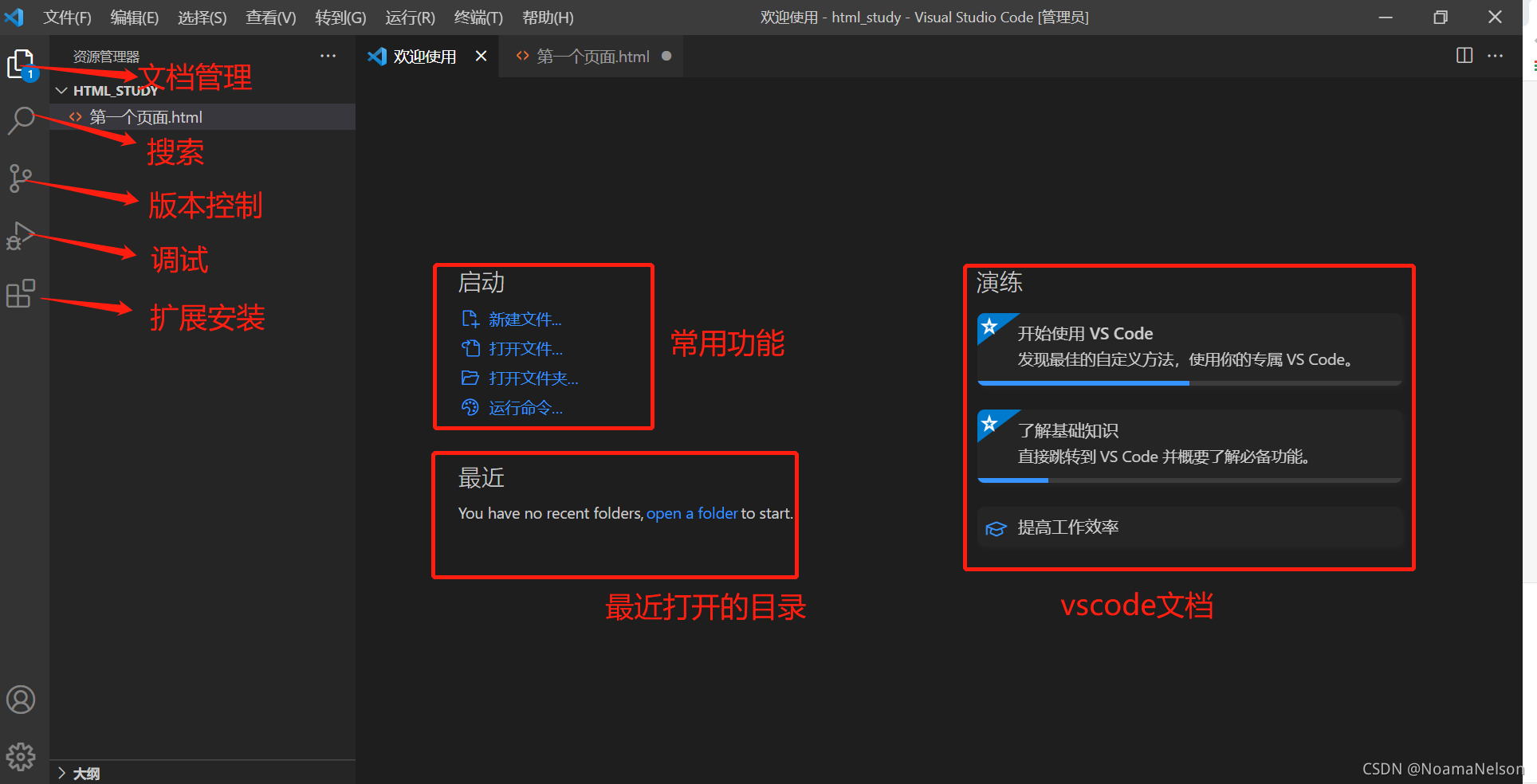Click the 打开文件... link
Image resolution: width=1537 pixels, height=784 pixels.
point(525,349)
